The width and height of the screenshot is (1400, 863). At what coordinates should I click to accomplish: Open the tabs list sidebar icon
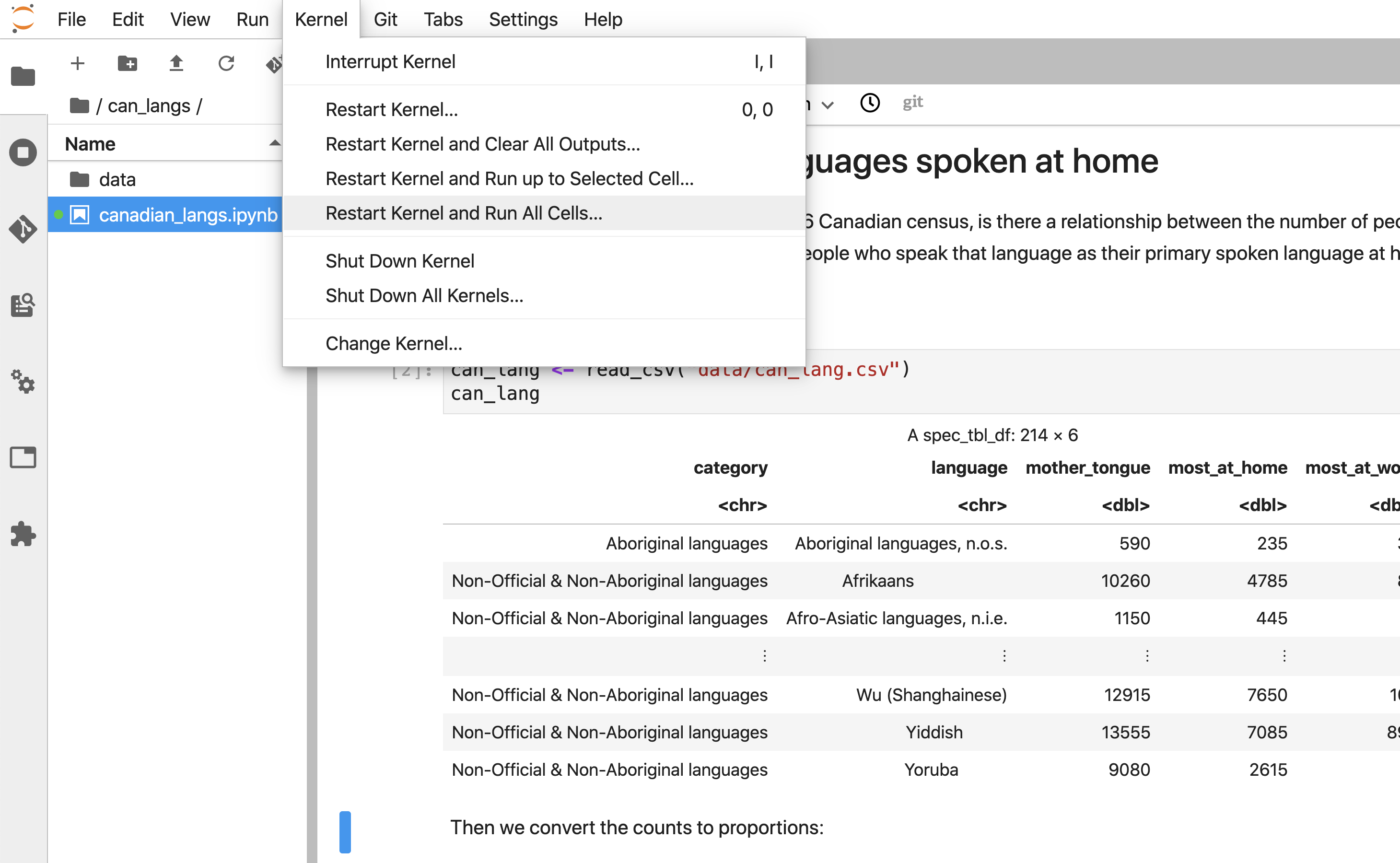point(23,457)
